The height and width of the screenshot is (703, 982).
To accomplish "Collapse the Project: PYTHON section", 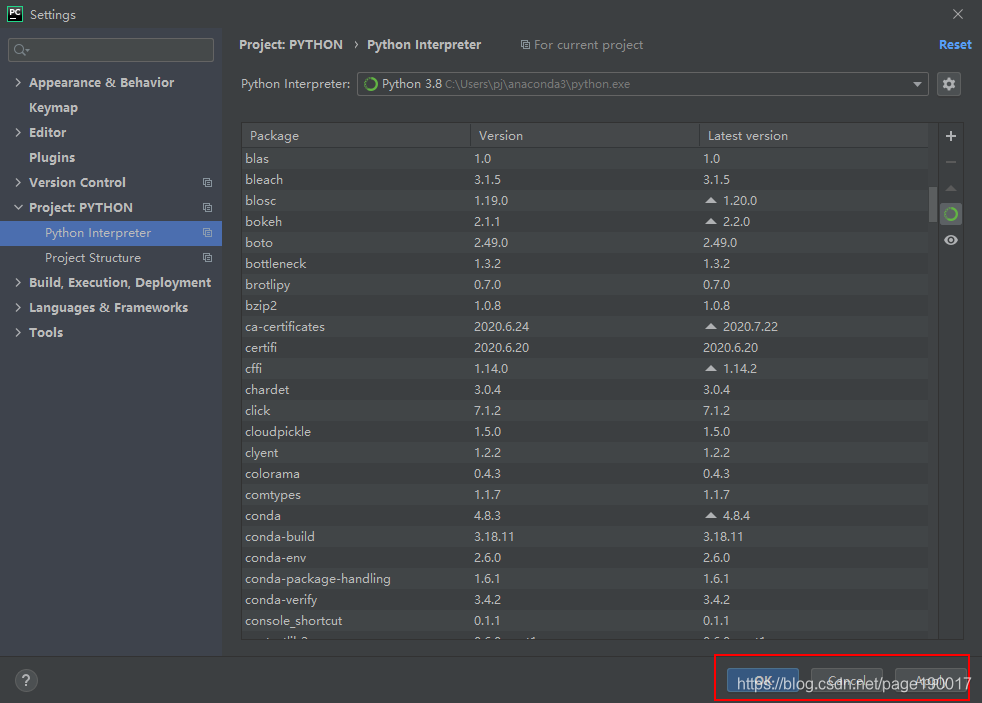I will pyautogui.click(x=18, y=208).
